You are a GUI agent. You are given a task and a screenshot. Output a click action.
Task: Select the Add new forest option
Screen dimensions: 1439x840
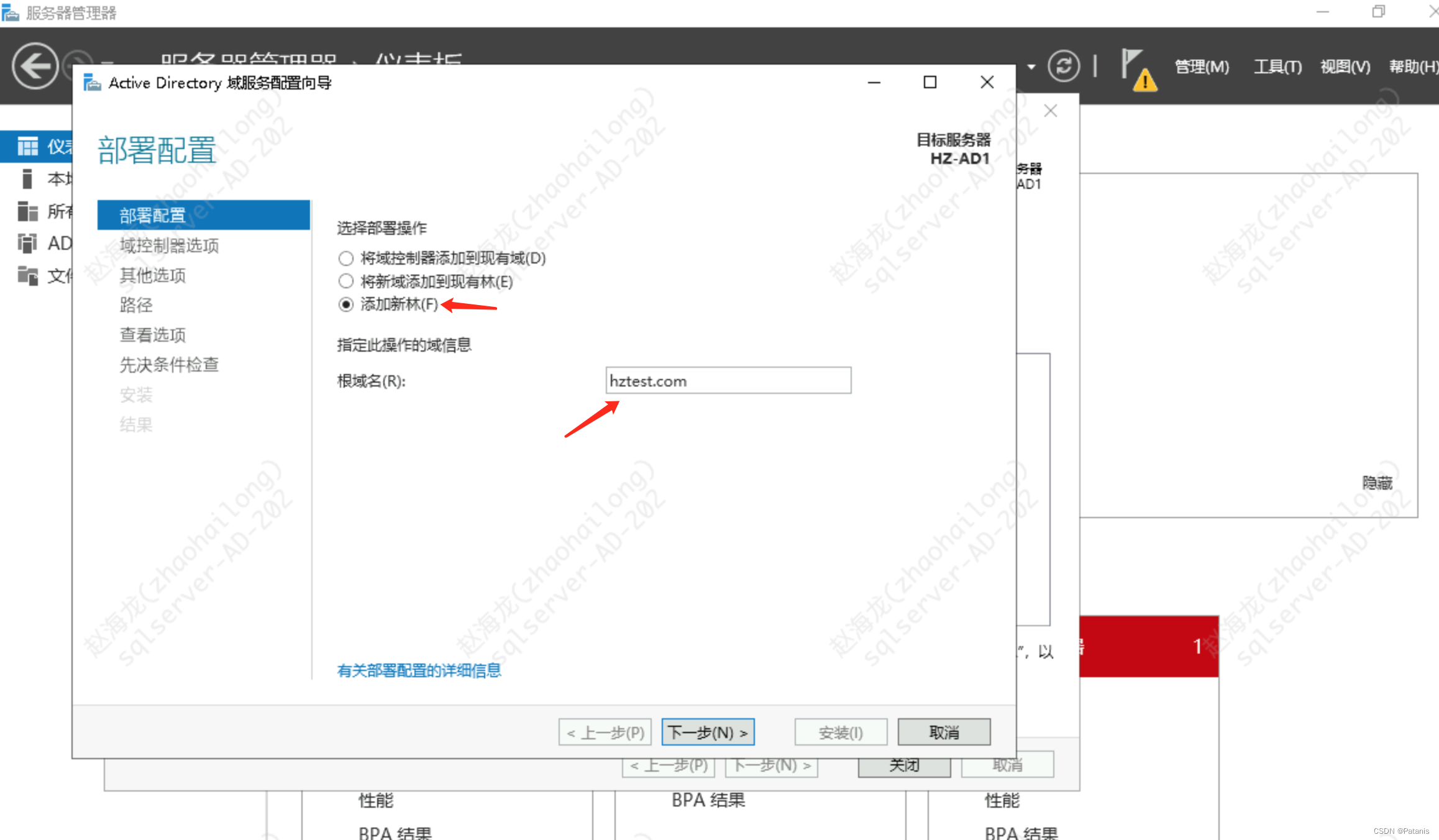pyautogui.click(x=346, y=304)
